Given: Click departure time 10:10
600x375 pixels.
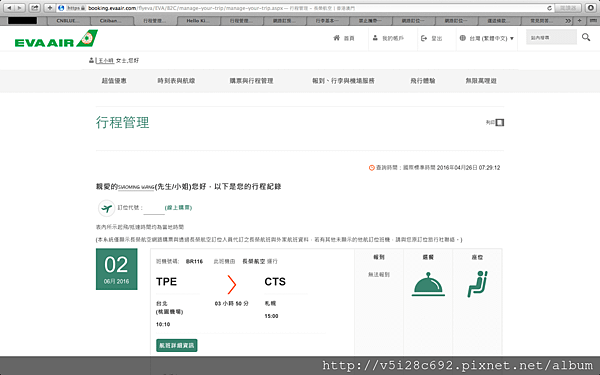Looking at the screenshot, I should [163, 324].
